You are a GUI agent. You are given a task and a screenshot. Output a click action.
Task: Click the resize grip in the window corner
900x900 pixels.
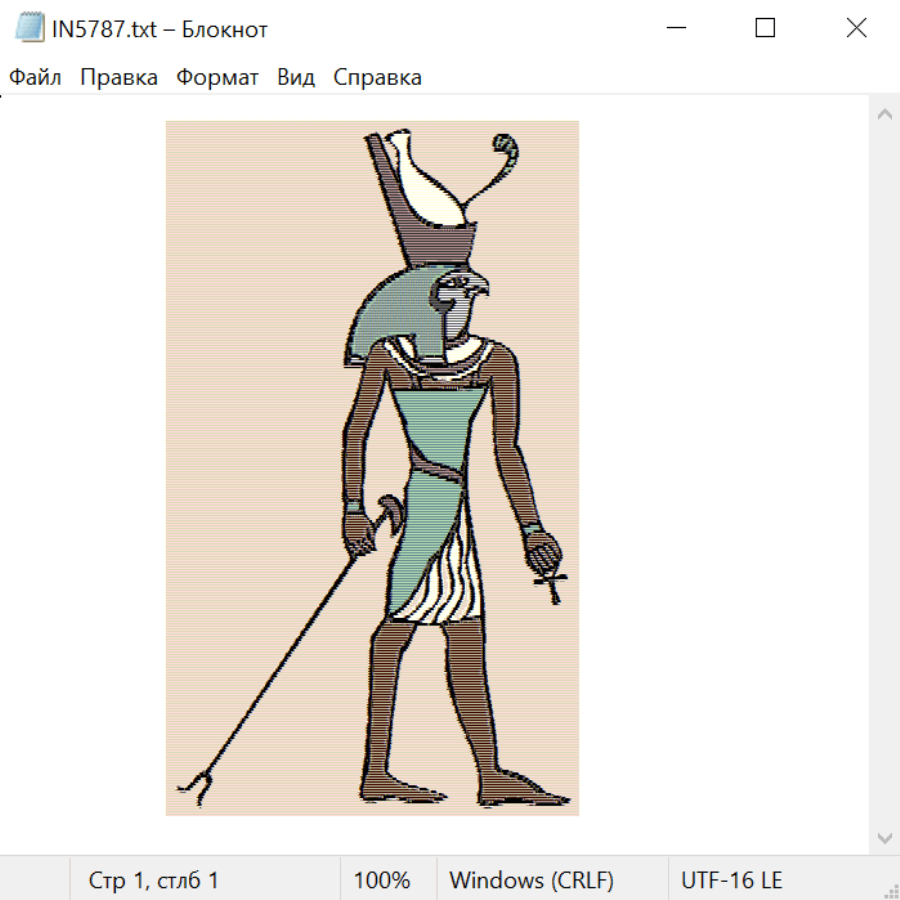click(890, 890)
